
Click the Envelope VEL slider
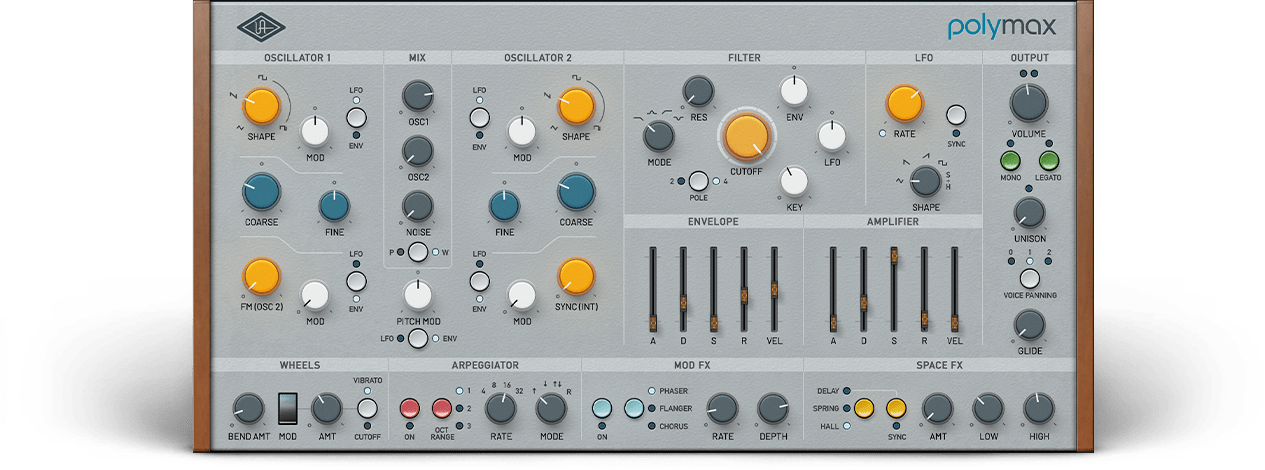click(x=774, y=288)
